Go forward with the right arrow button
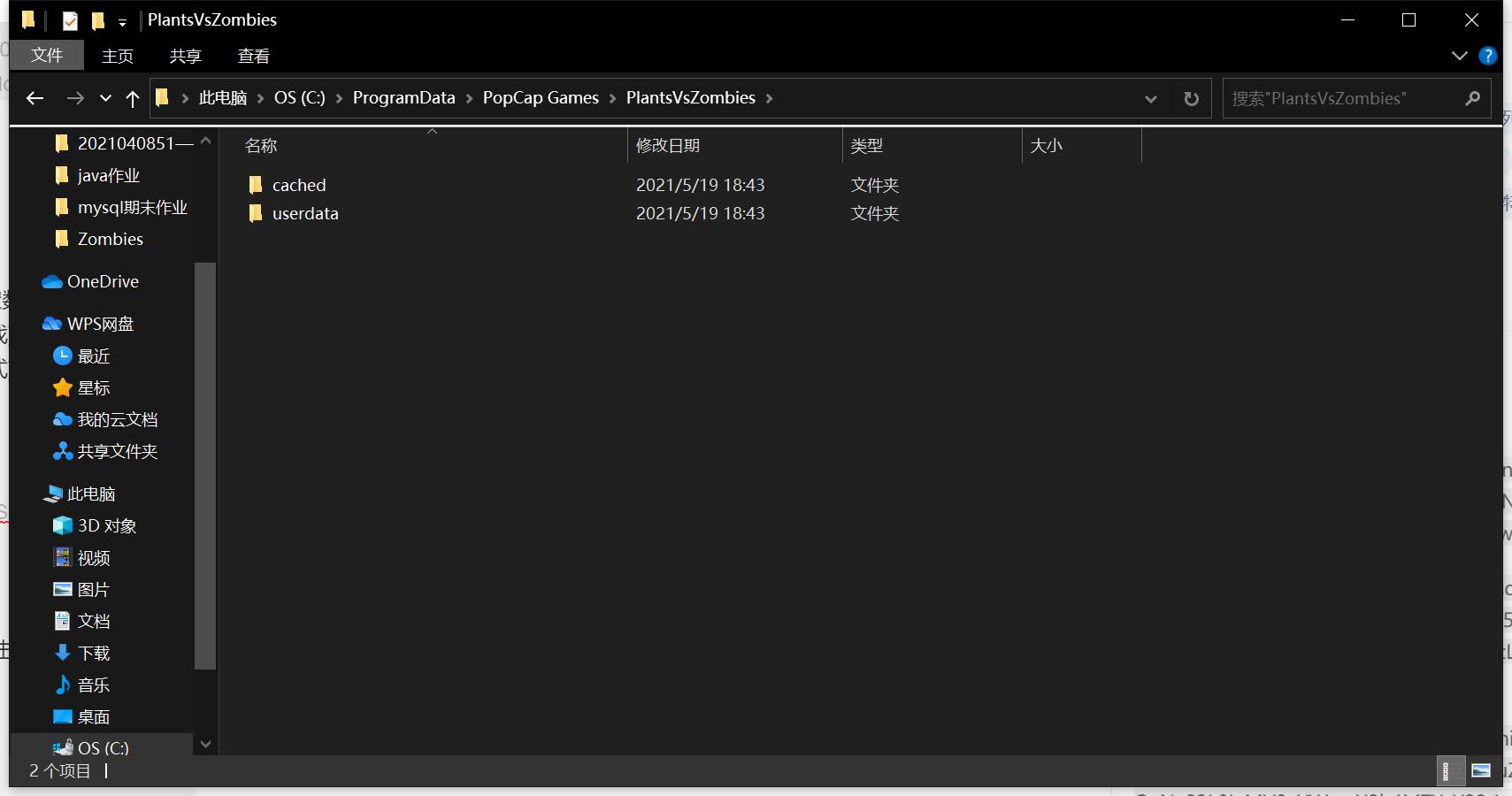This screenshot has width=1512, height=796. click(76, 98)
